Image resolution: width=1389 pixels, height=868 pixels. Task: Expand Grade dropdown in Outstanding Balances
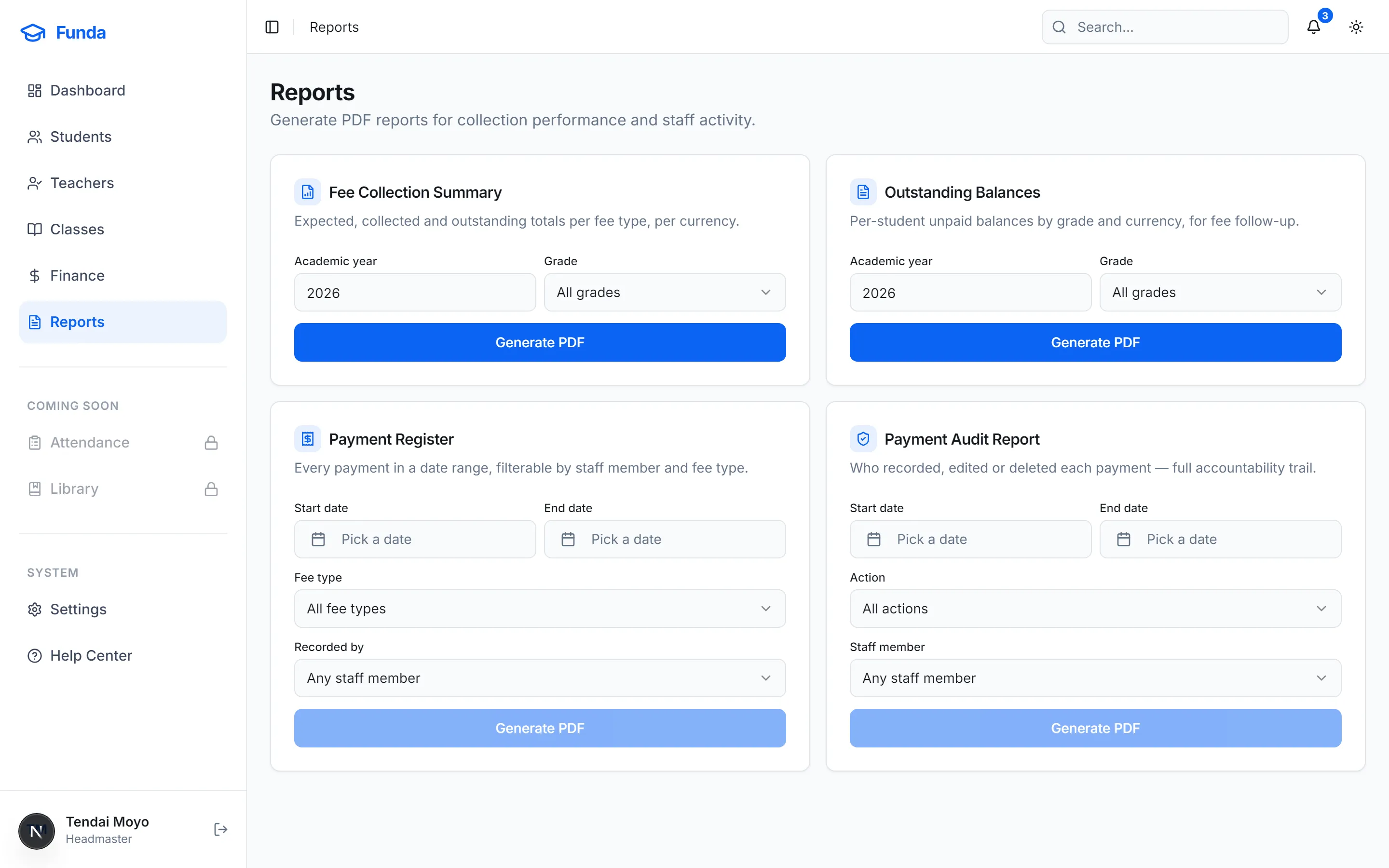point(1220,292)
